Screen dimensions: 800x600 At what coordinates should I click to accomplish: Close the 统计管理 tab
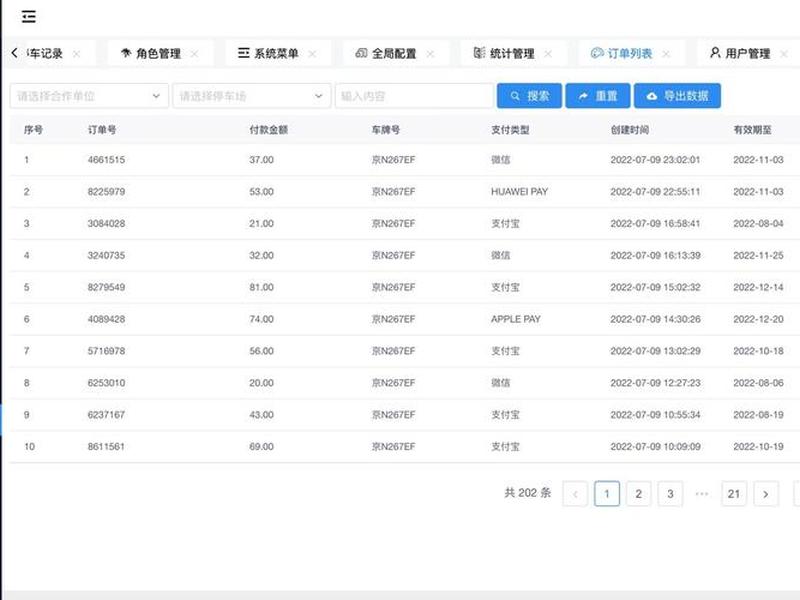click(548, 54)
